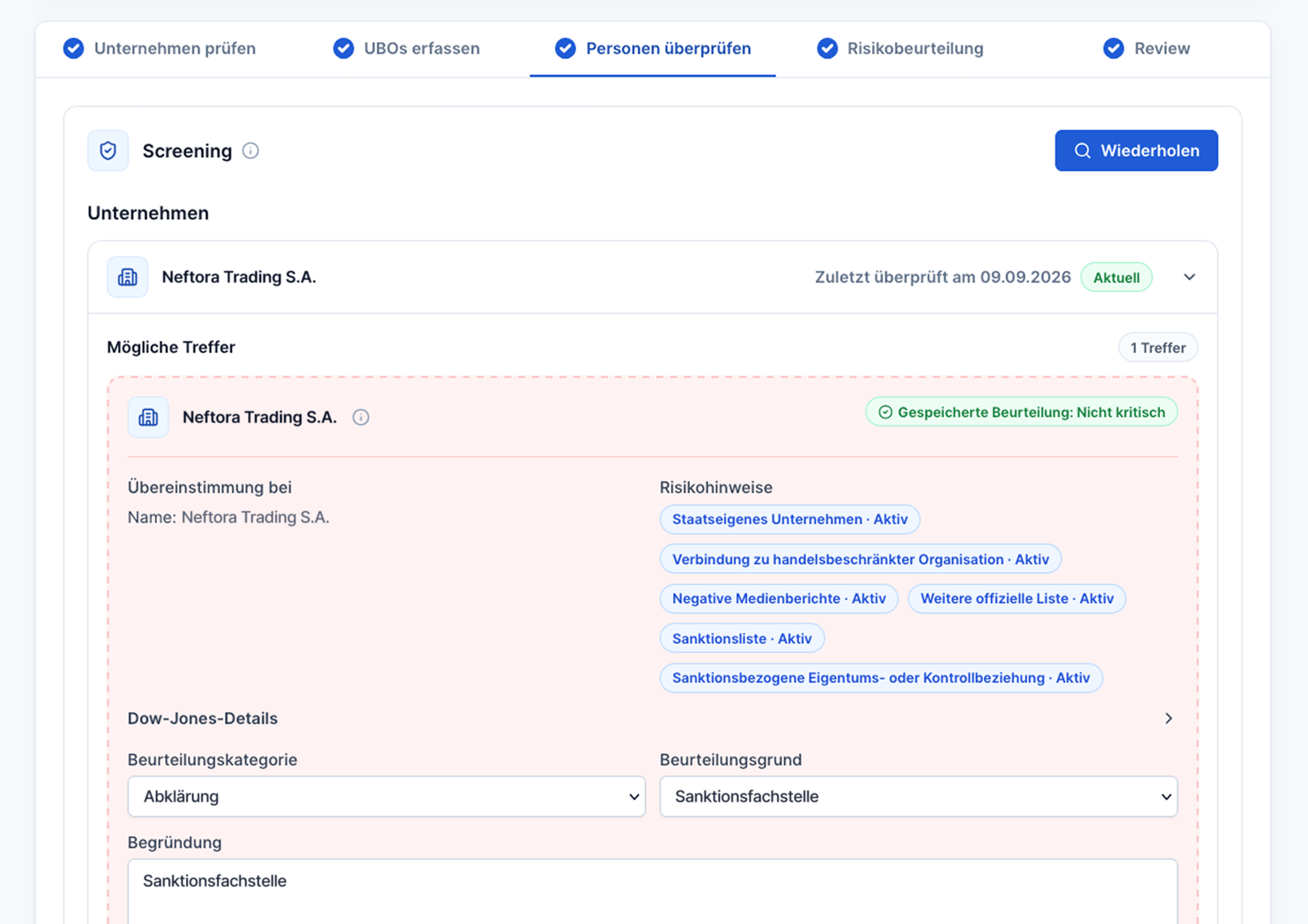Select the Personen überprüfen tab
1308x924 pixels.
click(x=653, y=48)
